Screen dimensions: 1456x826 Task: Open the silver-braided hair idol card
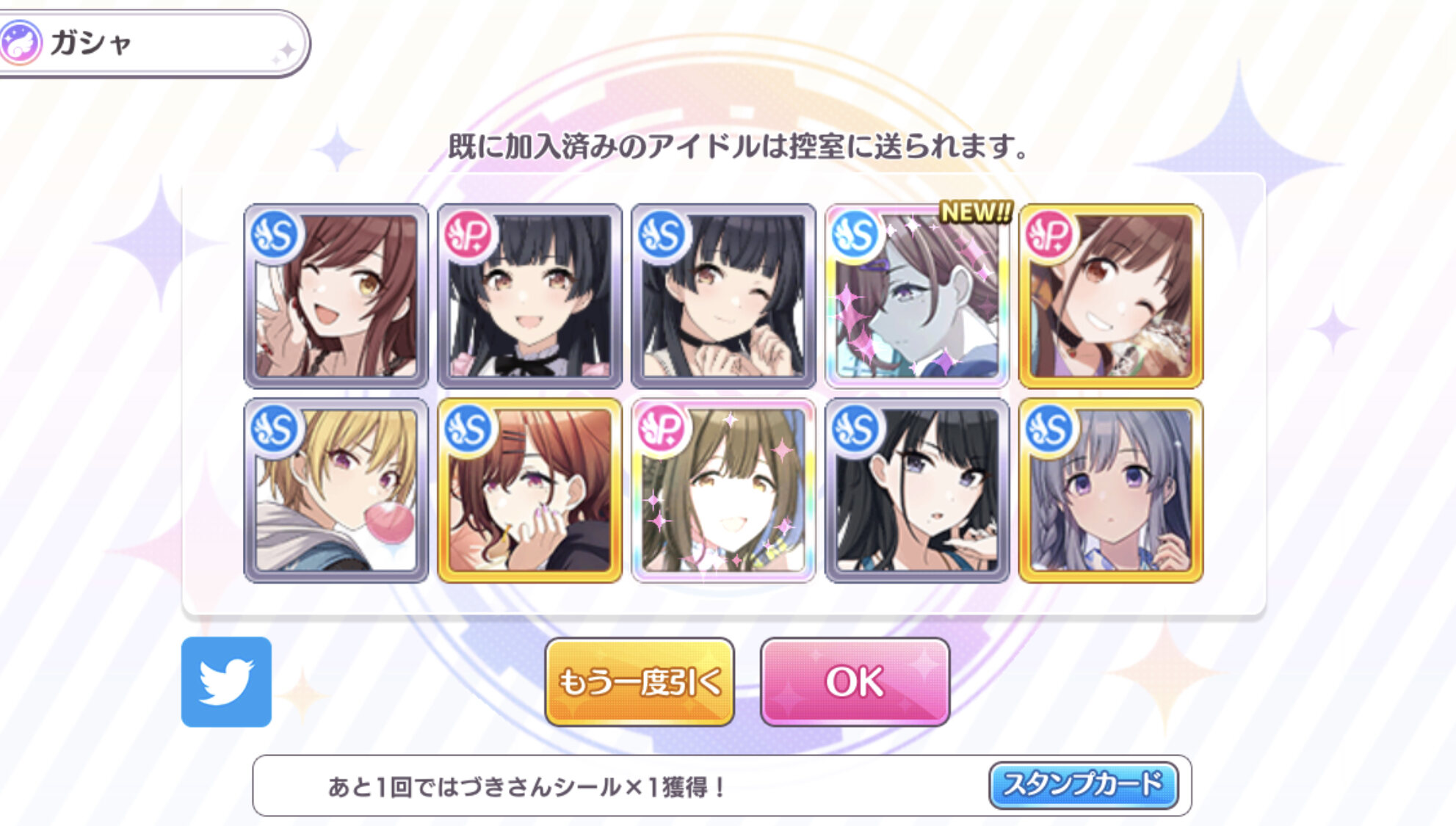(x=1111, y=490)
